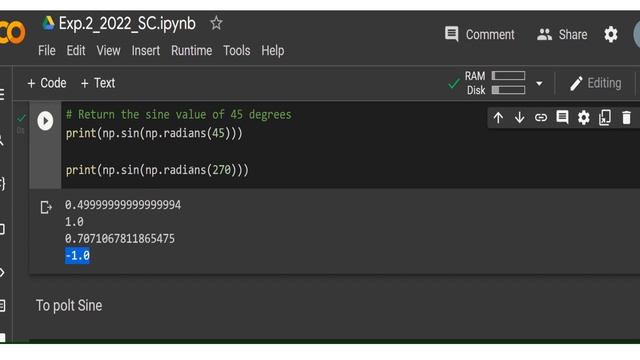The image size is (640, 360).
Task: Click the comment line about sine of 45 degrees
Action: point(179,114)
